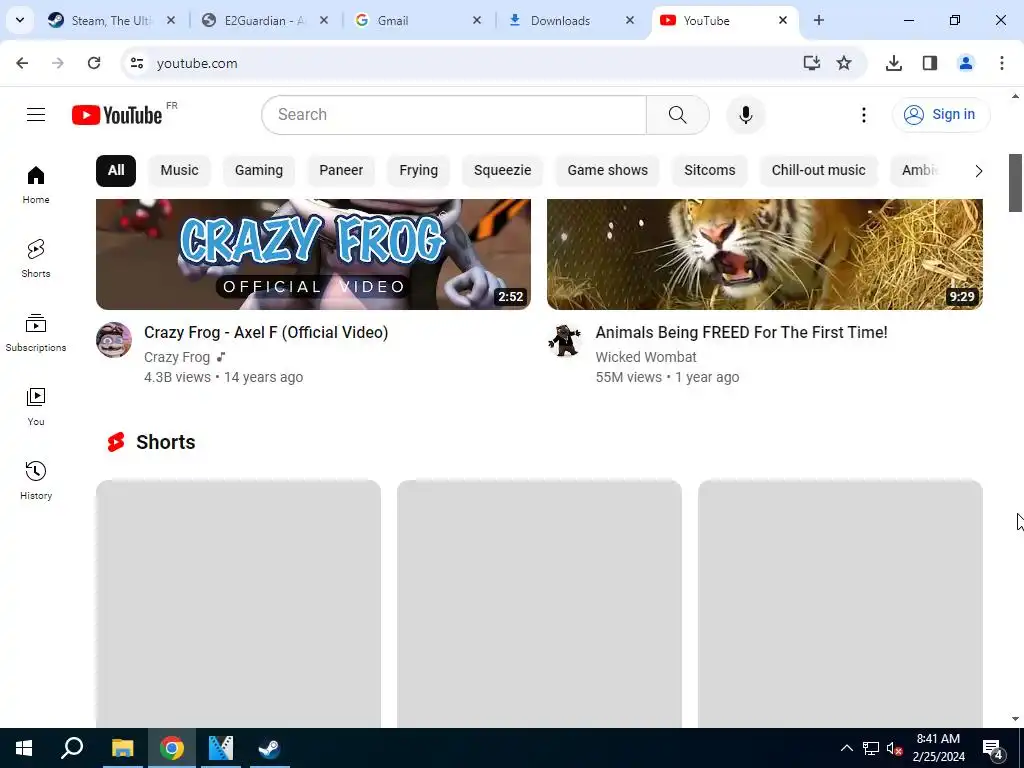The height and width of the screenshot is (768, 1024).
Task: Switch to Downloads tab
Action: click(569, 20)
